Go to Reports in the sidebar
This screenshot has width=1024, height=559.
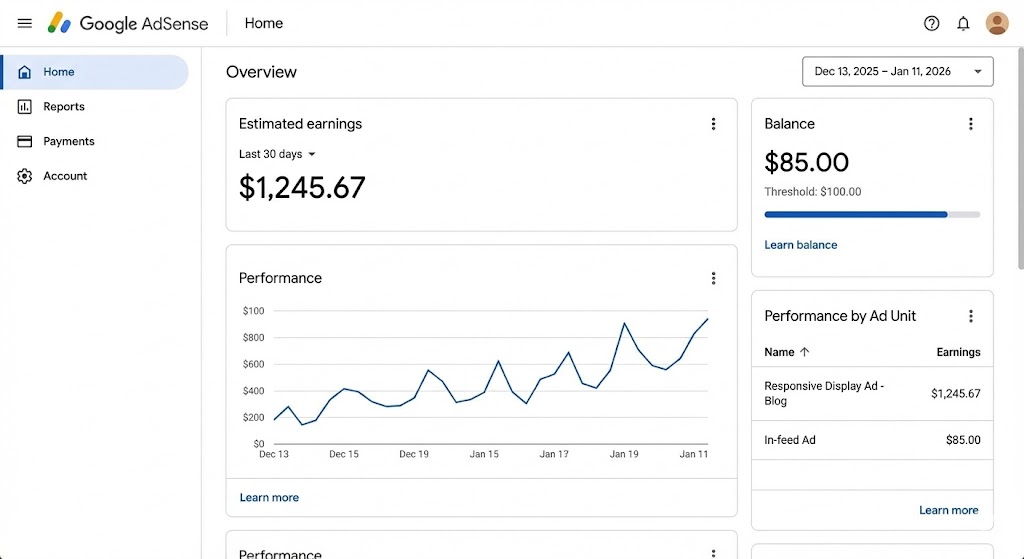click(x=64, y=107)
